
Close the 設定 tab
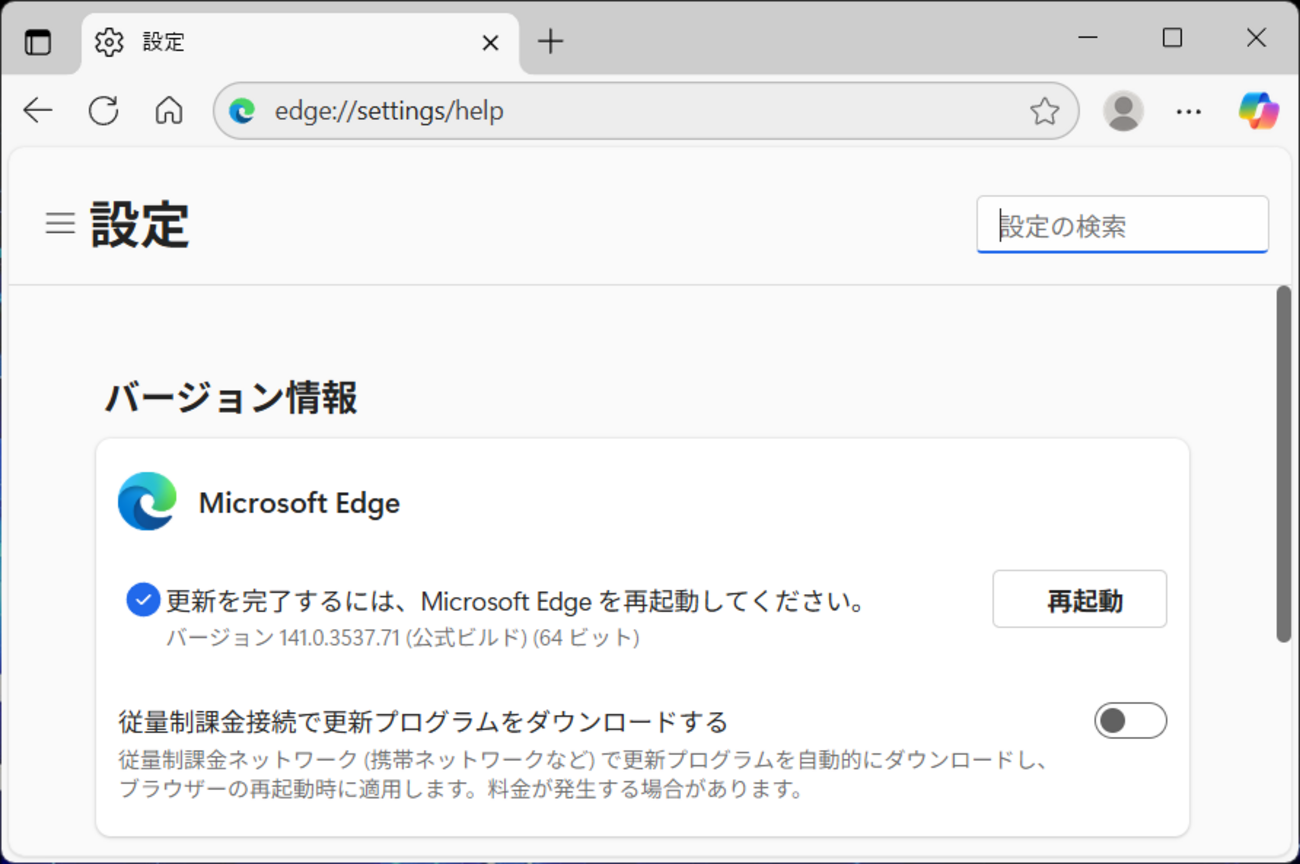pos(490,42)
